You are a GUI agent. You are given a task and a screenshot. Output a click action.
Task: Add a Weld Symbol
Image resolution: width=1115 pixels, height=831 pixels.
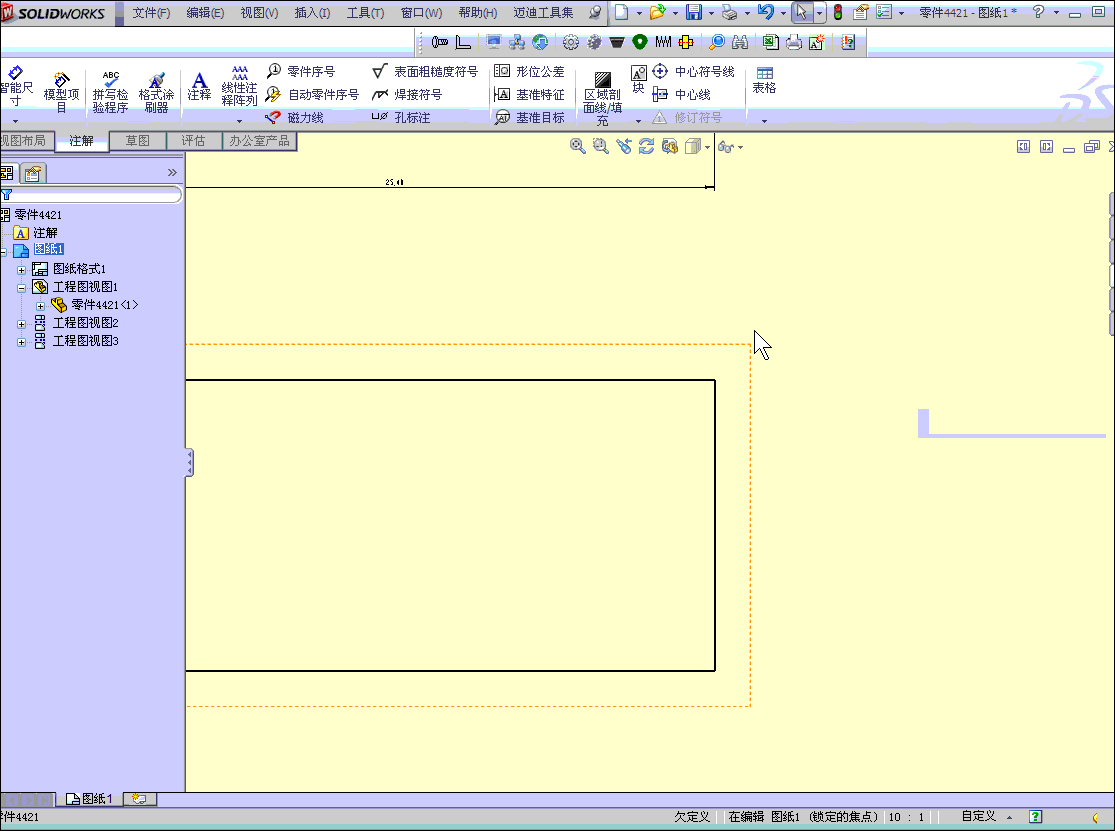(407, 95)
